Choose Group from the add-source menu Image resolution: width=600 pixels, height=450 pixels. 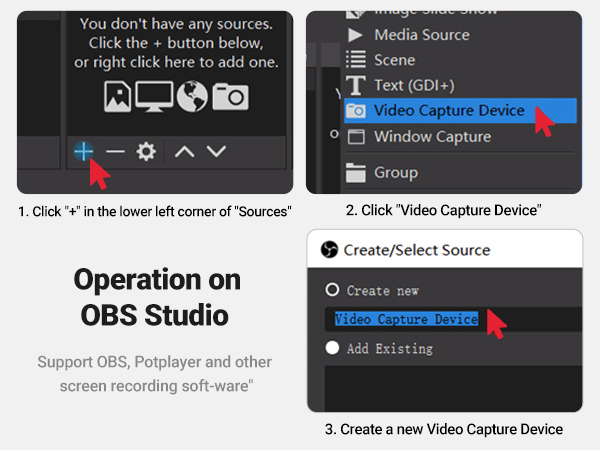point(460,173)
